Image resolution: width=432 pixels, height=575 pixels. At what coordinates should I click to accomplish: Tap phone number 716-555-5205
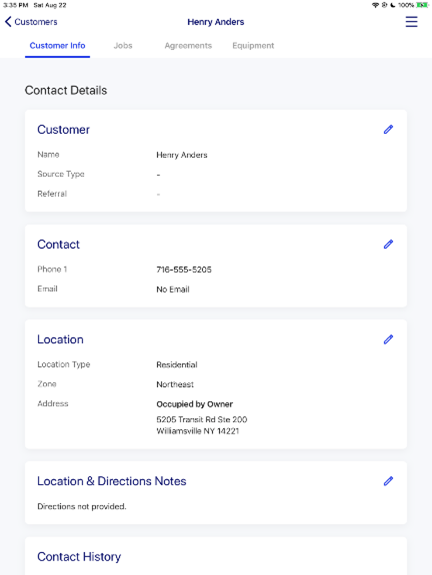click(x=184, y=270)
